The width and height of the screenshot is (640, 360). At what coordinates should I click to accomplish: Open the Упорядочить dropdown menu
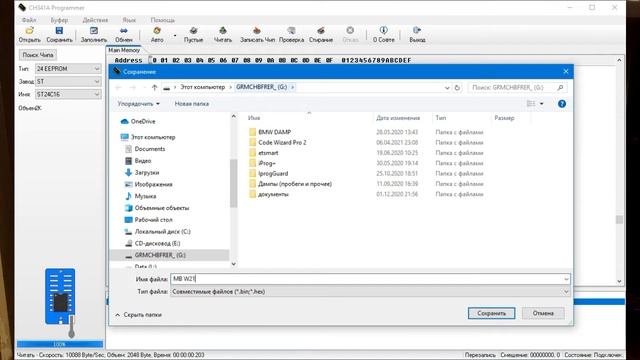point(138,104)
